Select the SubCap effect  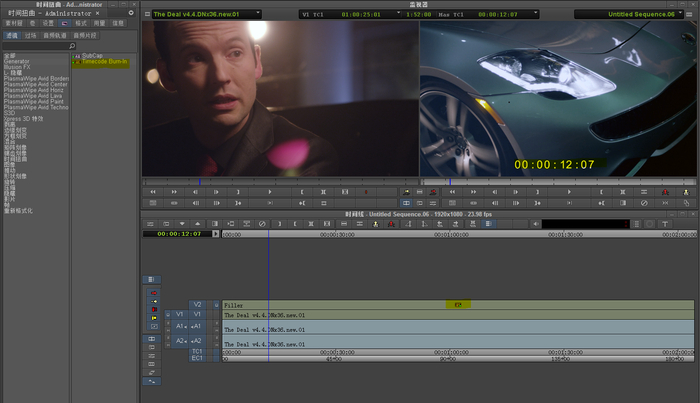point(93,56)
